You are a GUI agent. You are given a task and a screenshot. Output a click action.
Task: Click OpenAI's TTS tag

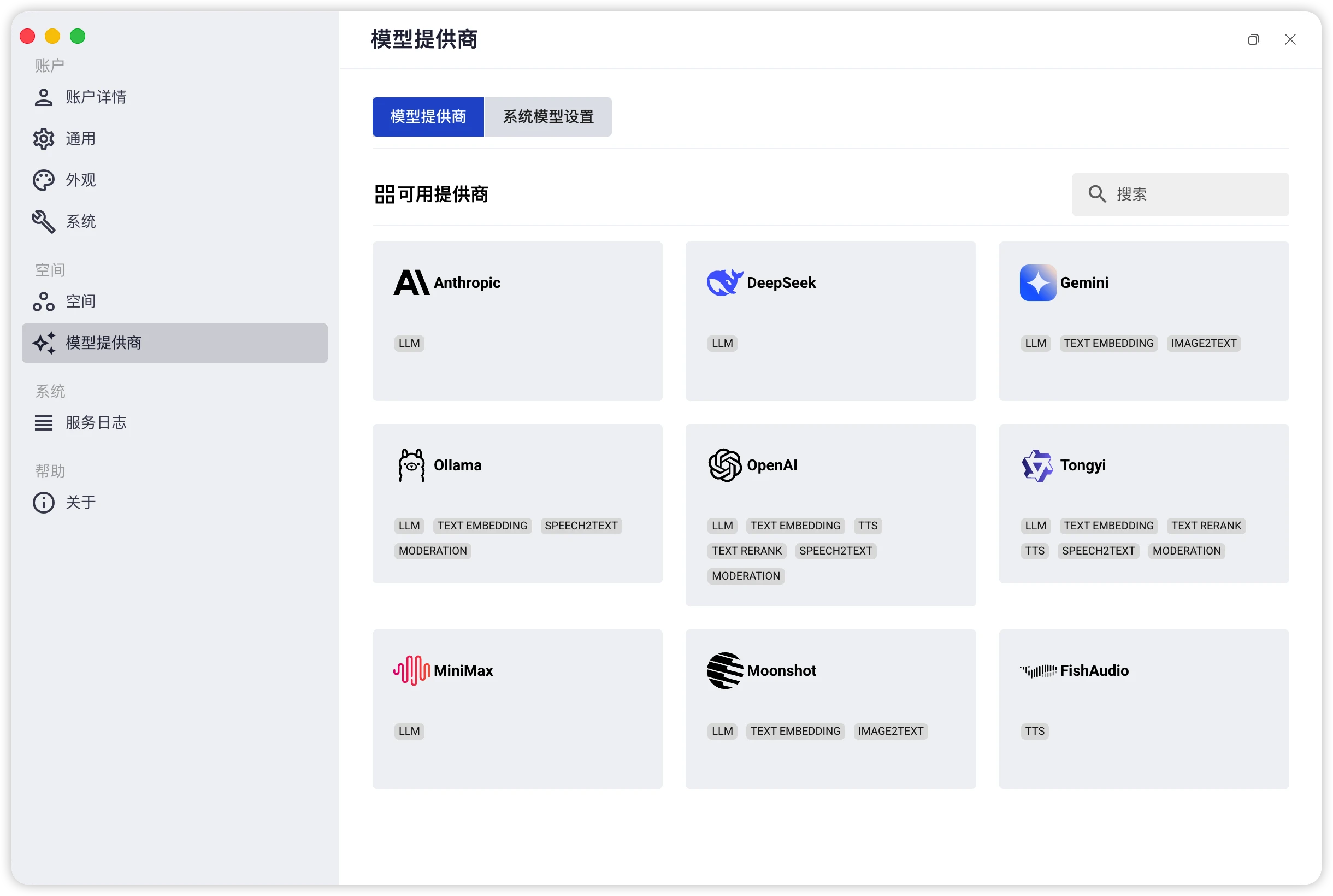click(x=868, y=526)
